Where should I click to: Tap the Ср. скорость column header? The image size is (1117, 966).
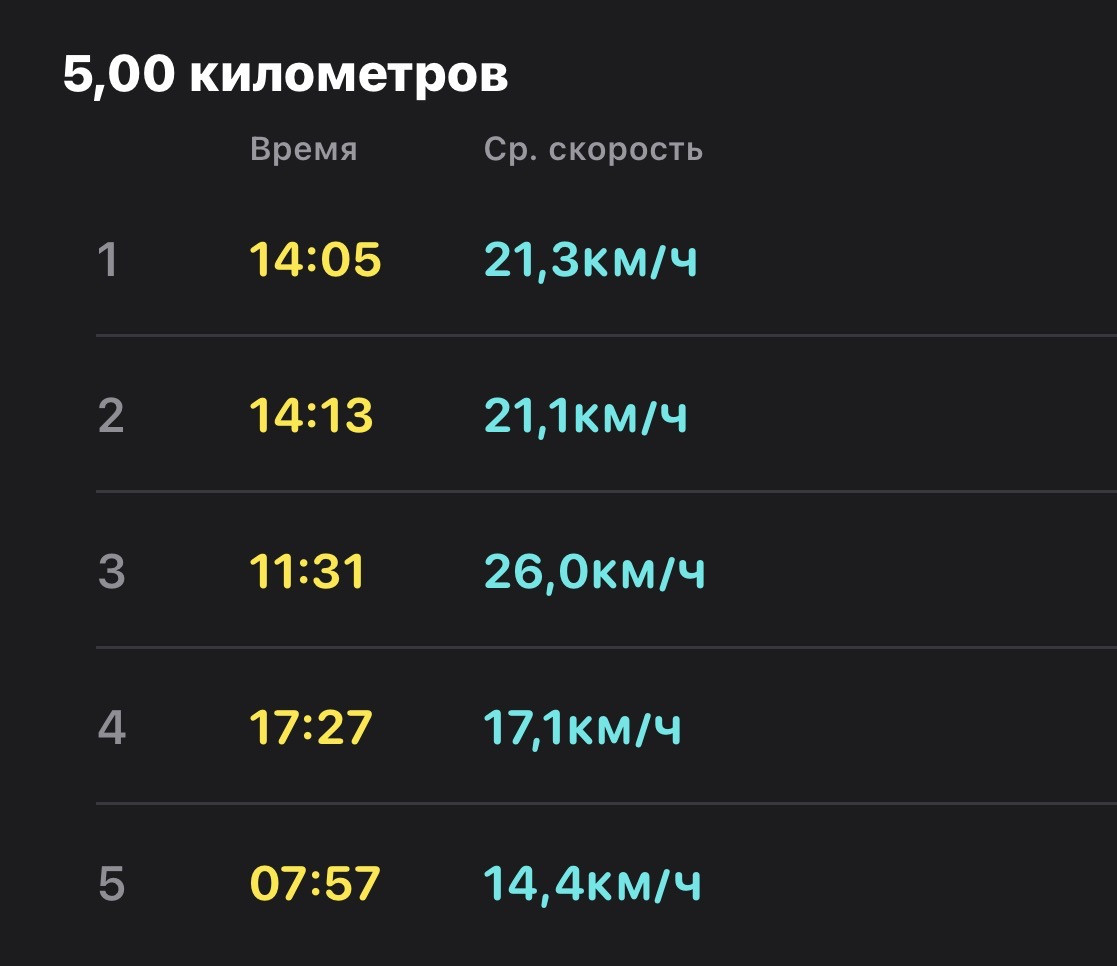tap(593, 150)
